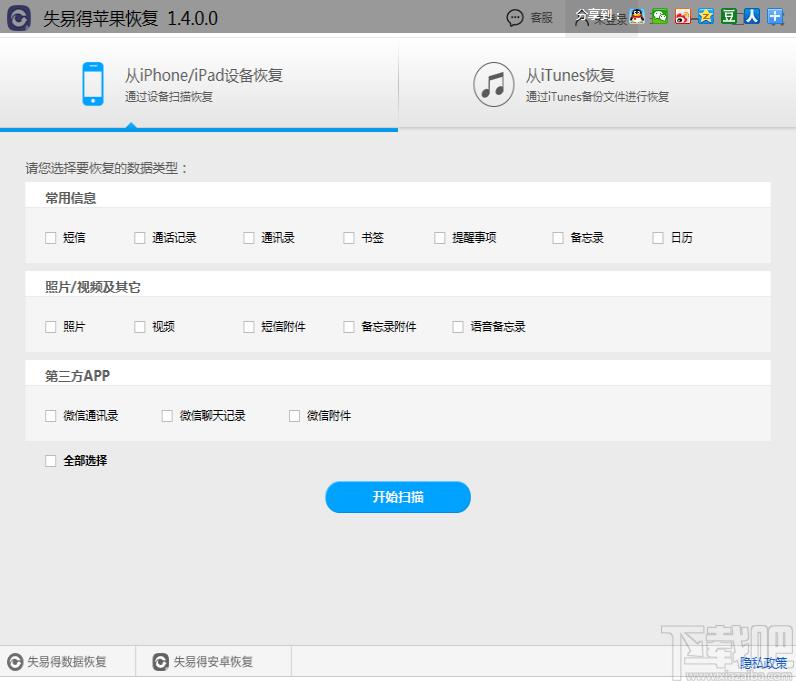Click the 客服 label text

(541, 18)
